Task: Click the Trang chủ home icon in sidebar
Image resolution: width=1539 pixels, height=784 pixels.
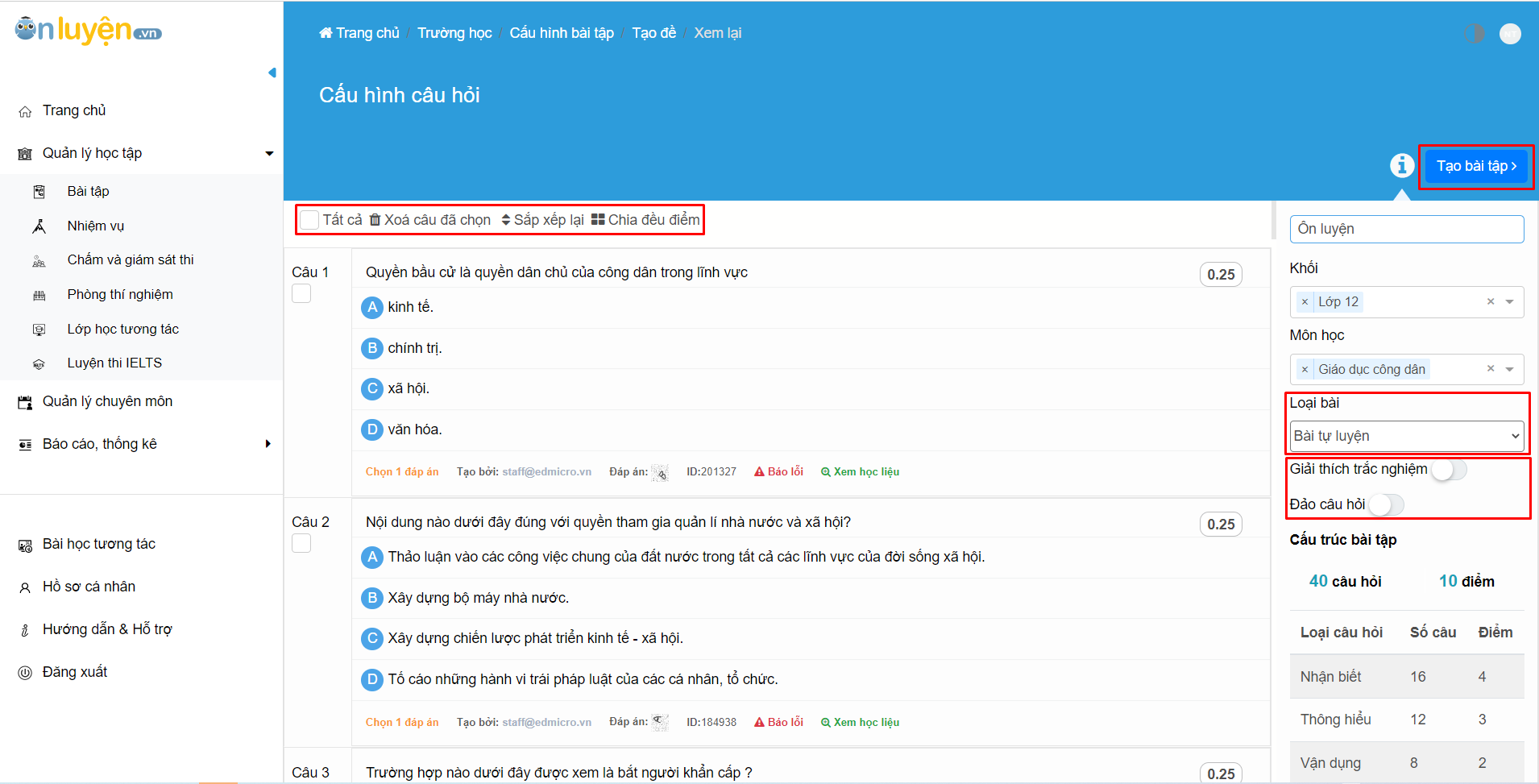Action: pyautogui.click(x=25, y=111)
